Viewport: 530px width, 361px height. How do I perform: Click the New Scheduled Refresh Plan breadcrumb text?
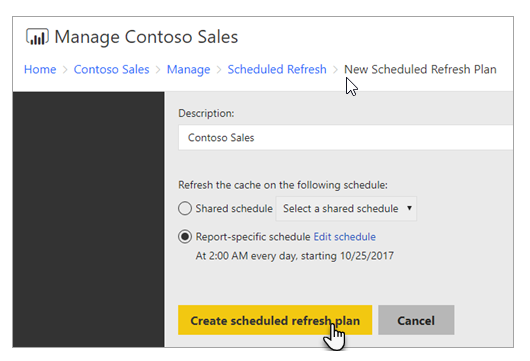[420, 69]
